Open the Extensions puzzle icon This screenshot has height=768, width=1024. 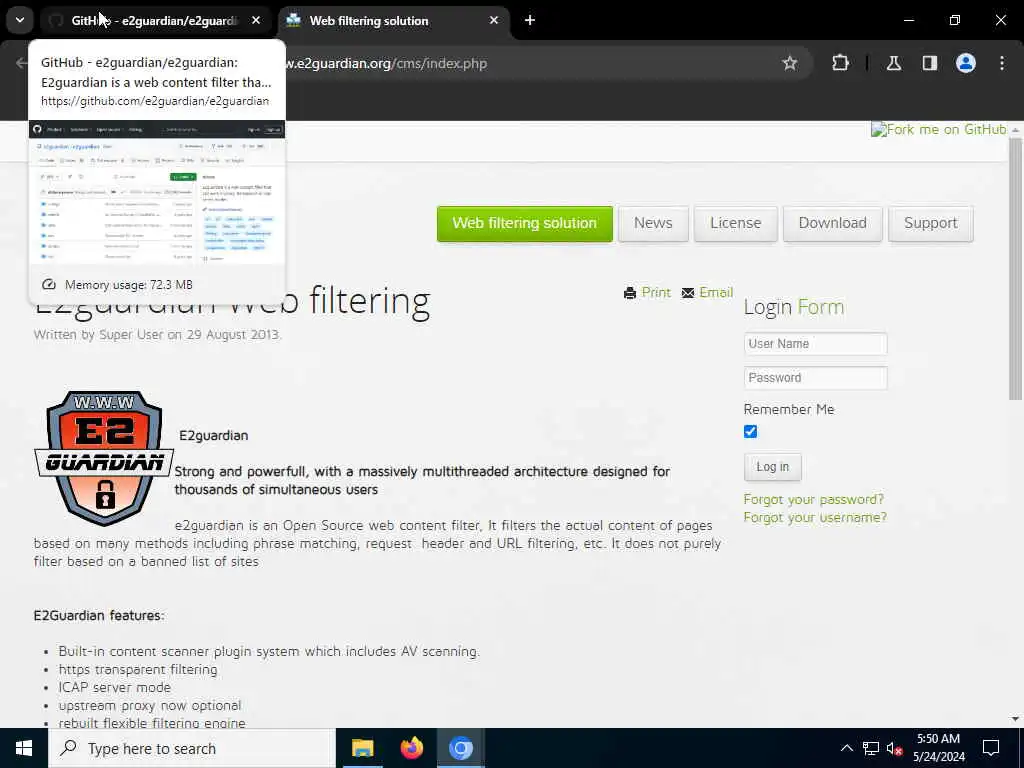[840, 63]
